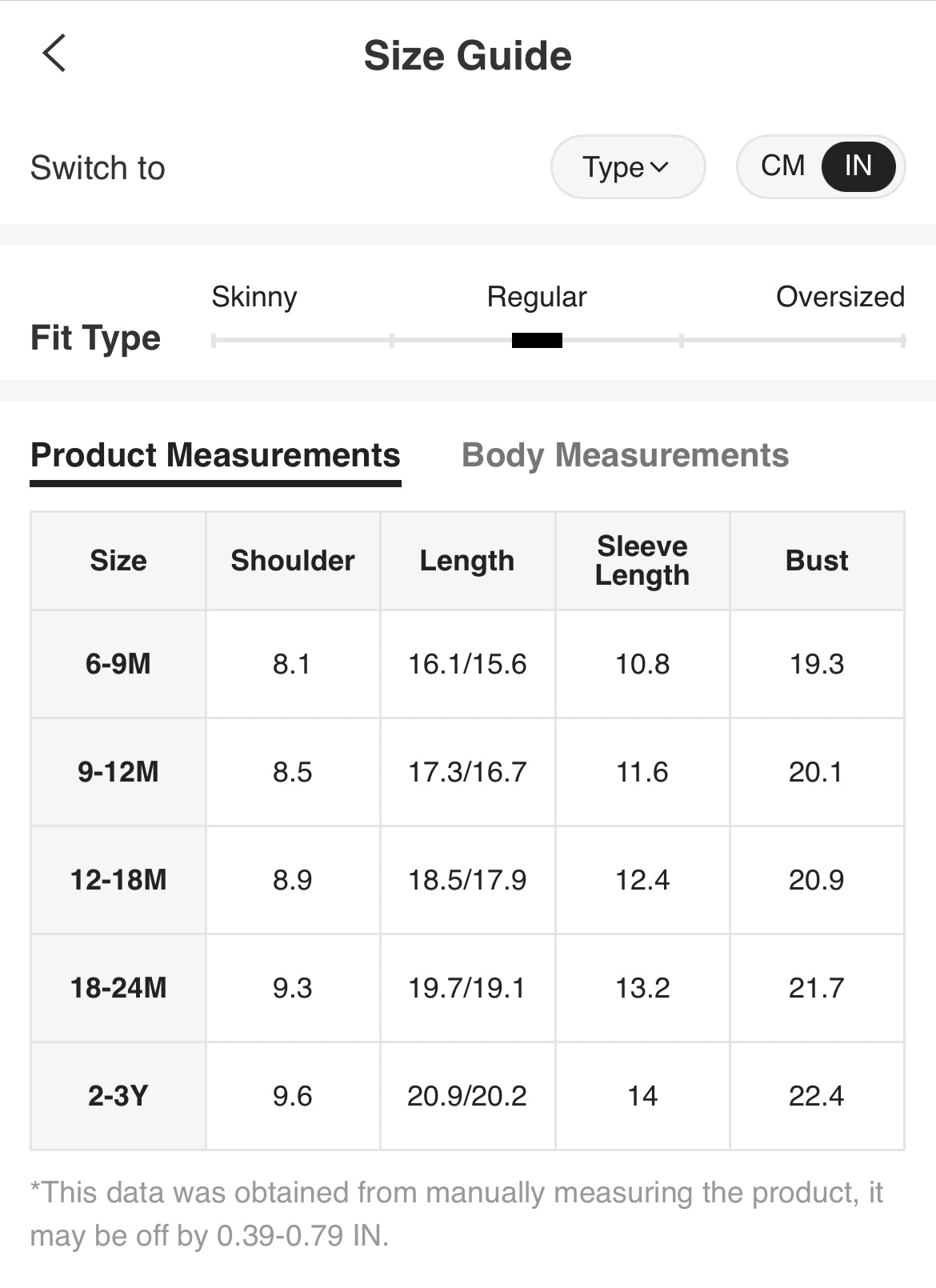This screenshot has height=1288, width=936.
Task: Click the Bust column header
Action: click(x=817, y=561)
